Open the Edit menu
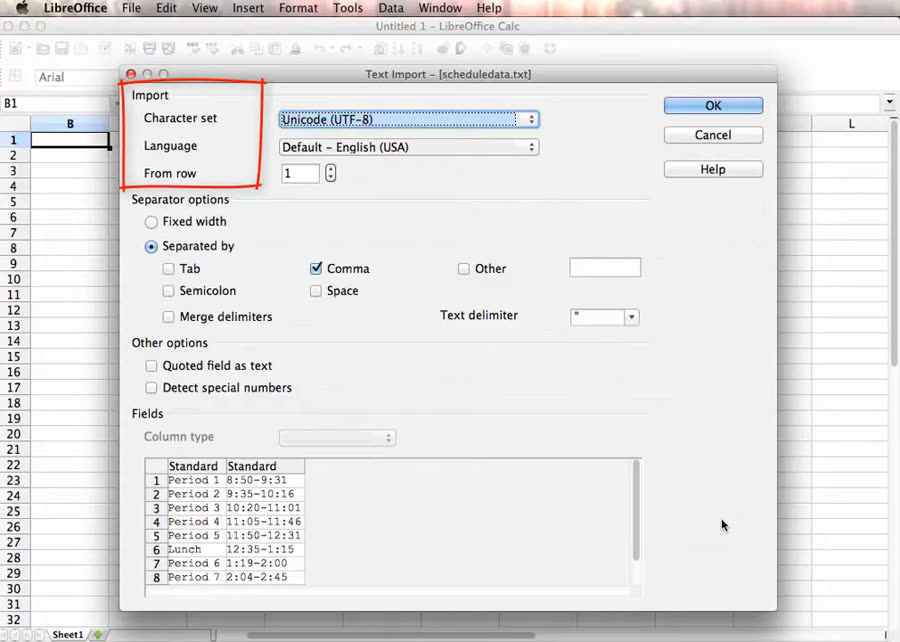Viewport: 900px width, 642px height. pyautogui.click(x=166, y=8)
